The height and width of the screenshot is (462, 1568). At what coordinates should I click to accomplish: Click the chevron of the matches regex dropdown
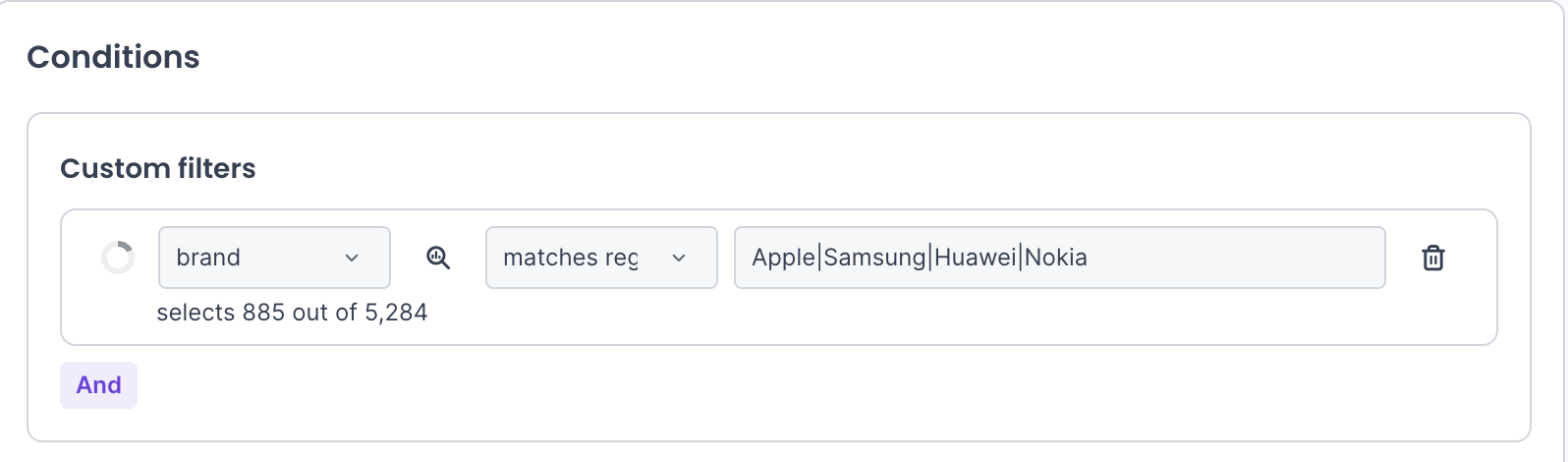pos(679,259)
